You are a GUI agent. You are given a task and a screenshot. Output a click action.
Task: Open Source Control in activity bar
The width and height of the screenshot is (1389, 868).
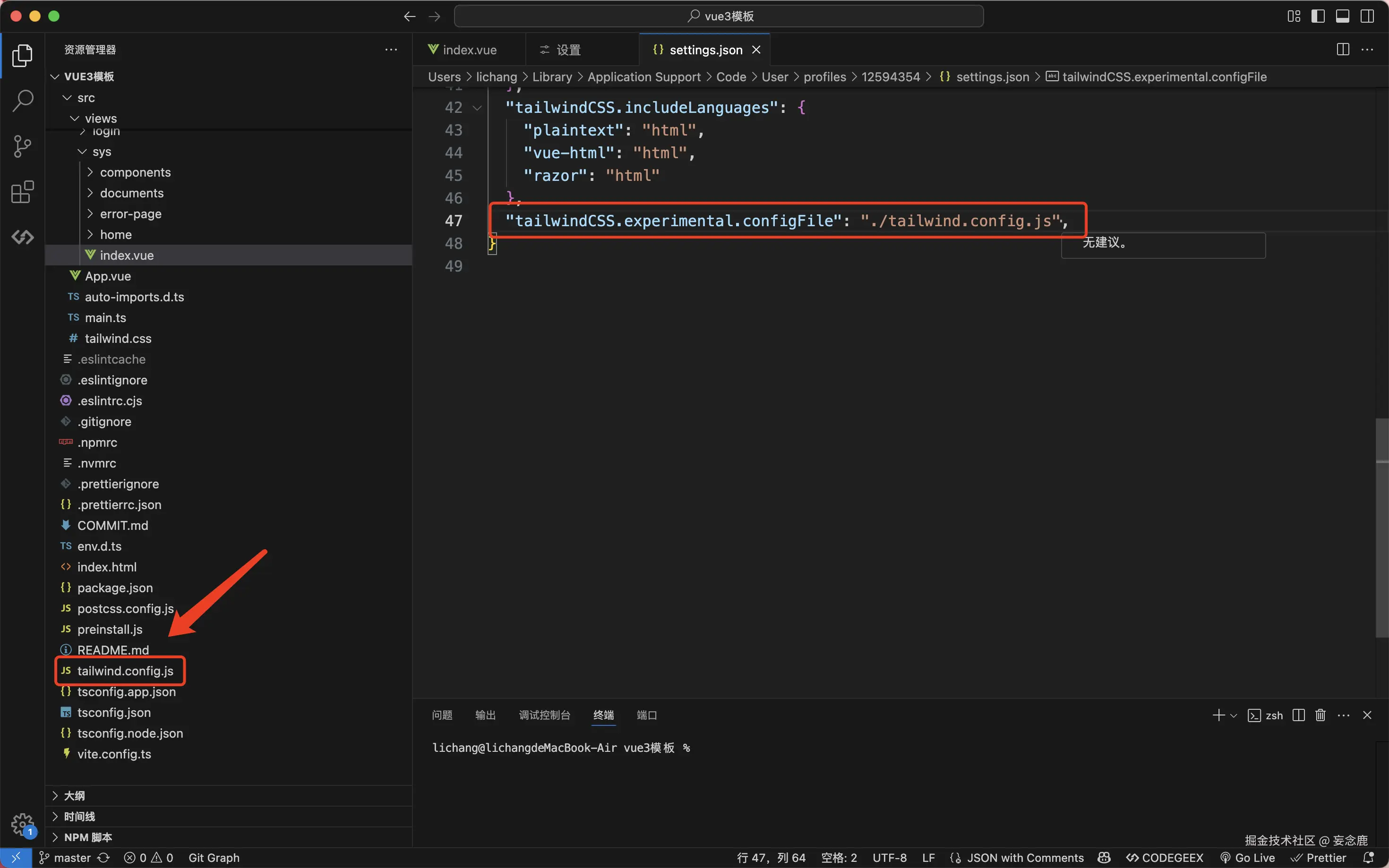click(22, 146)
